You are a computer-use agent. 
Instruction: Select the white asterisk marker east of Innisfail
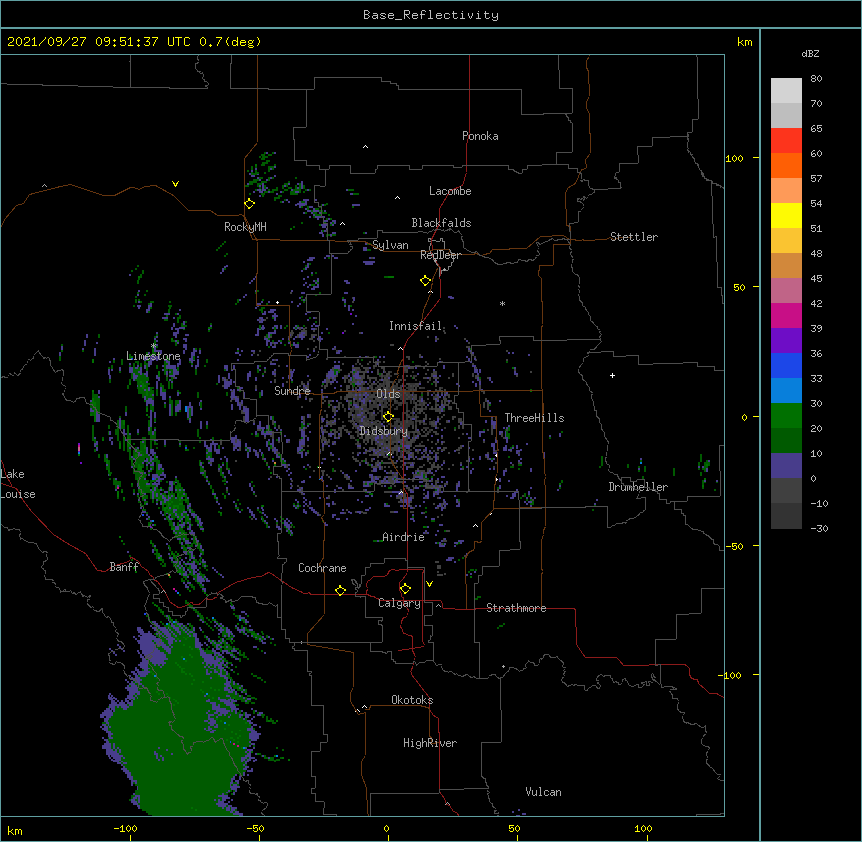pyautogui.click(x=502, y=303)
